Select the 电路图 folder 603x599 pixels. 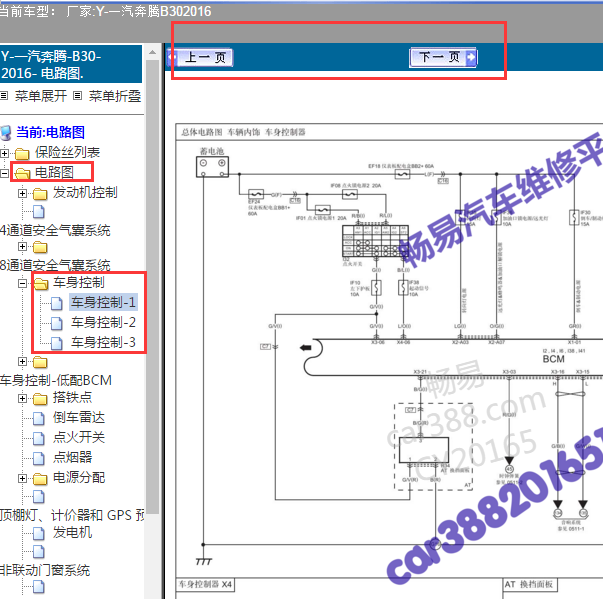pos(54,172)
